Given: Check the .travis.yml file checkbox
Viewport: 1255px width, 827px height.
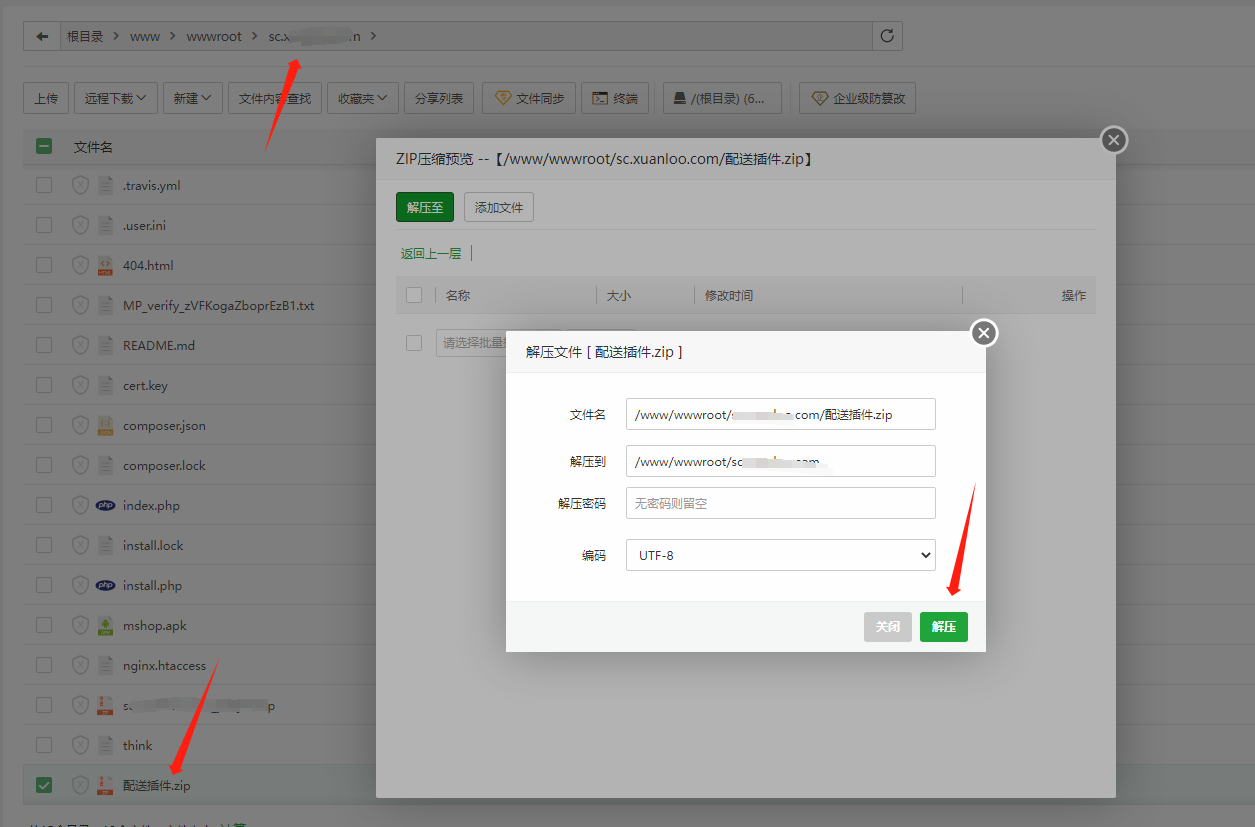Looking at the screenshot, I should pyautogui.click(x=44, y=185).
